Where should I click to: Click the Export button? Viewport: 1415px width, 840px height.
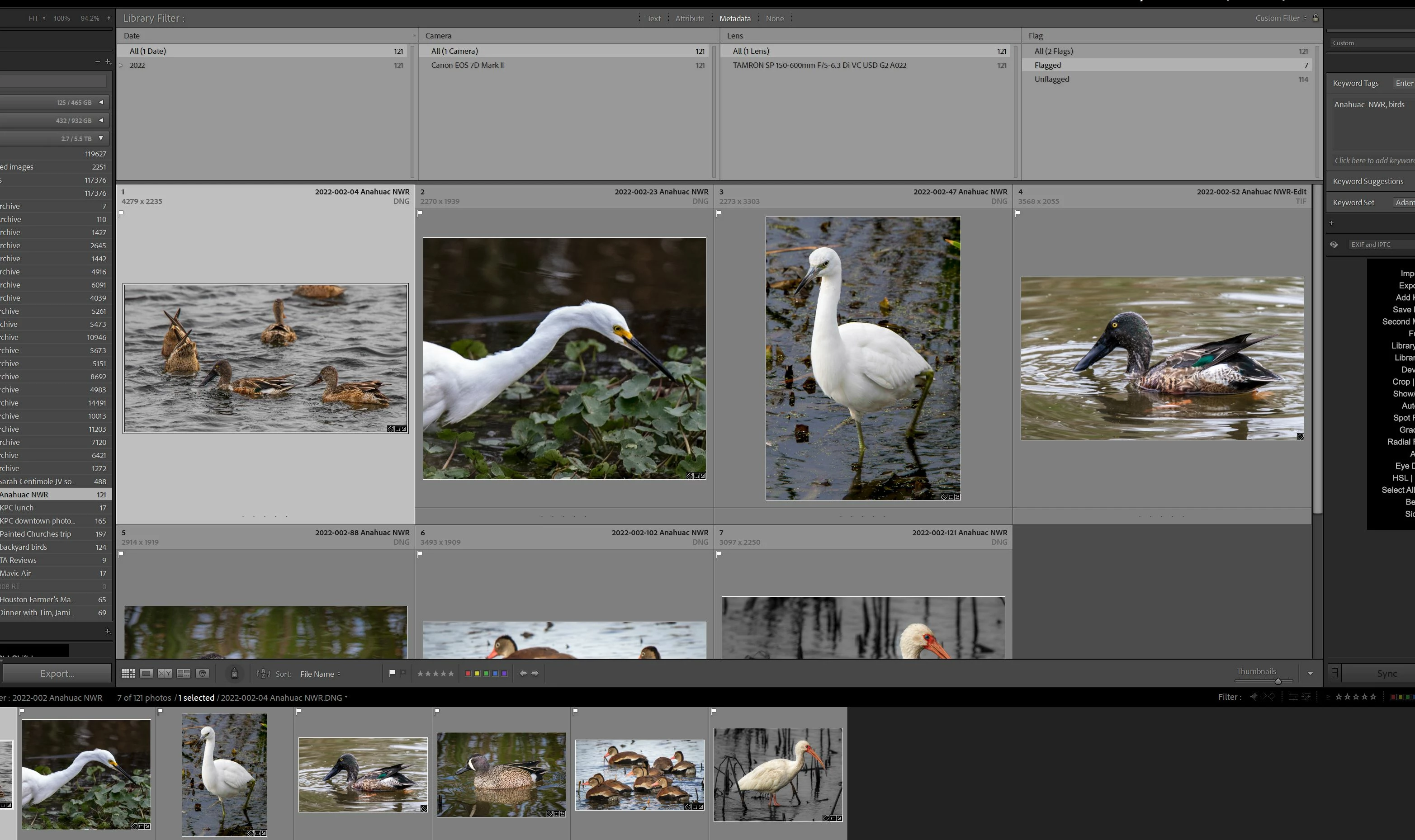[57, 673]
